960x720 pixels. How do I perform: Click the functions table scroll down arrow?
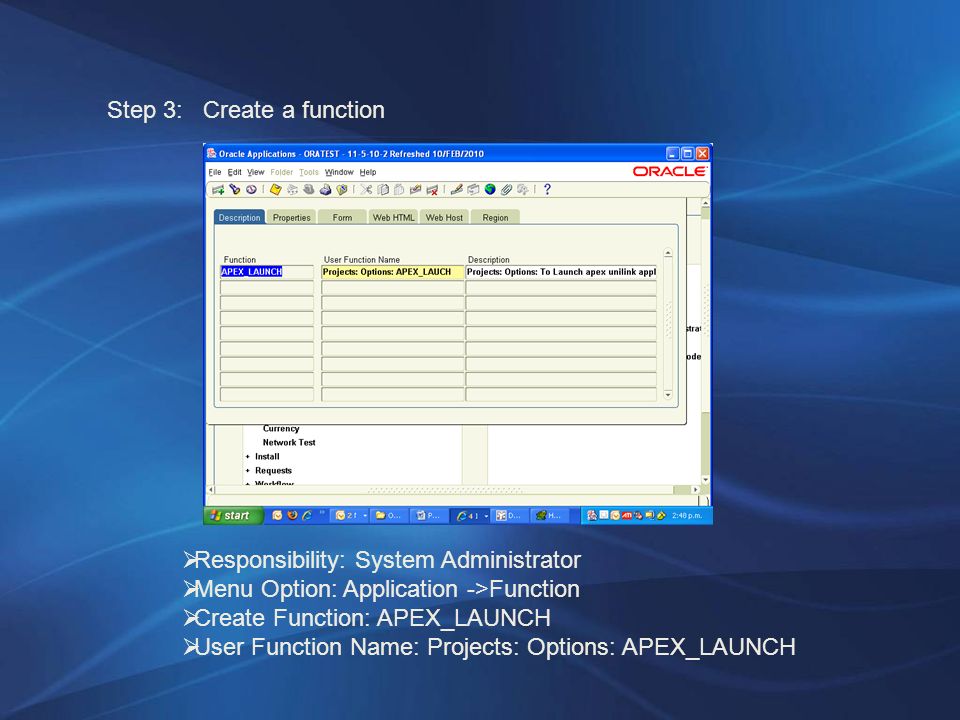coord(668,396)
